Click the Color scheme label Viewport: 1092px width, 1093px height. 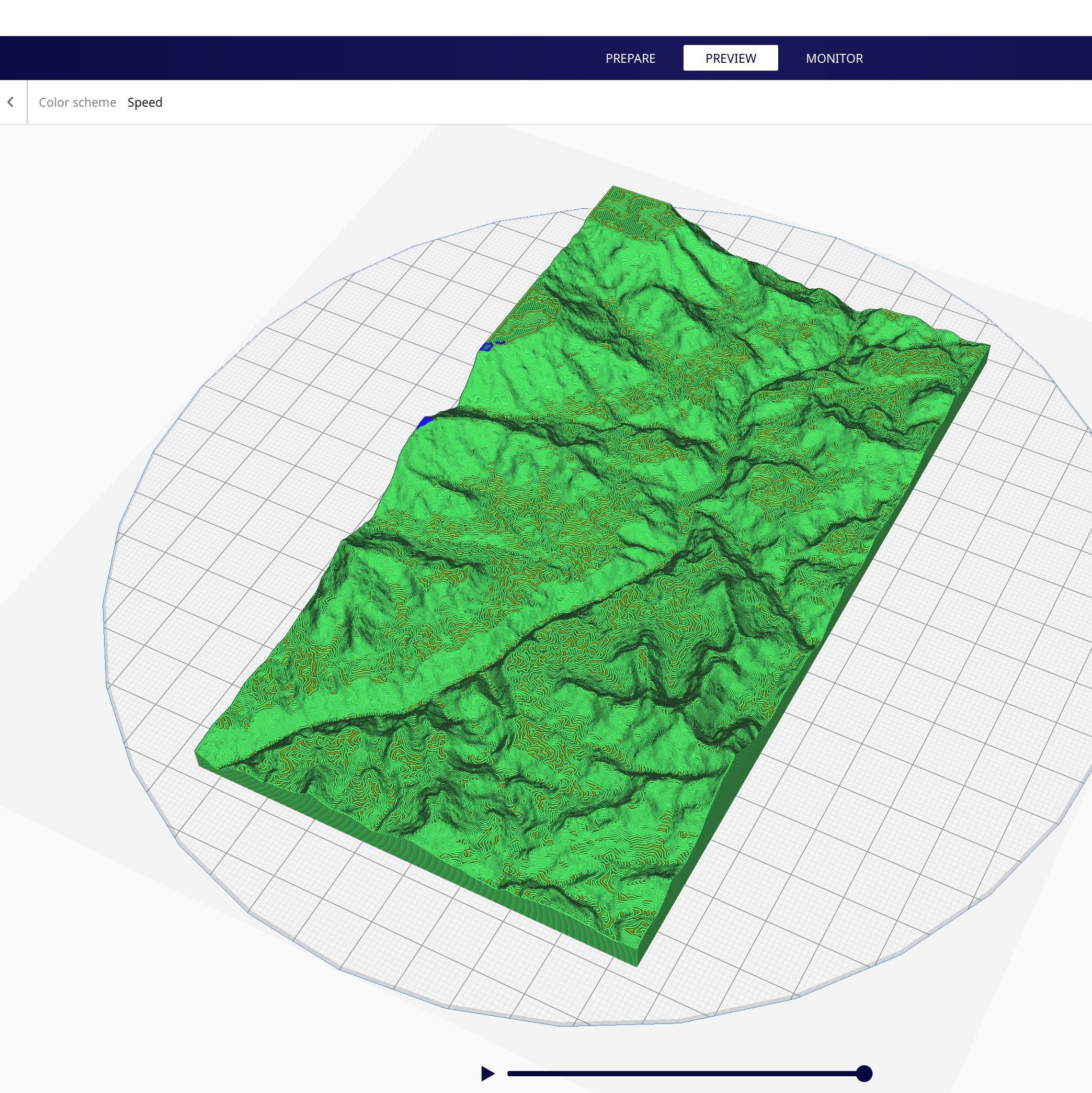pyautogui.click(x=77, y=103)
